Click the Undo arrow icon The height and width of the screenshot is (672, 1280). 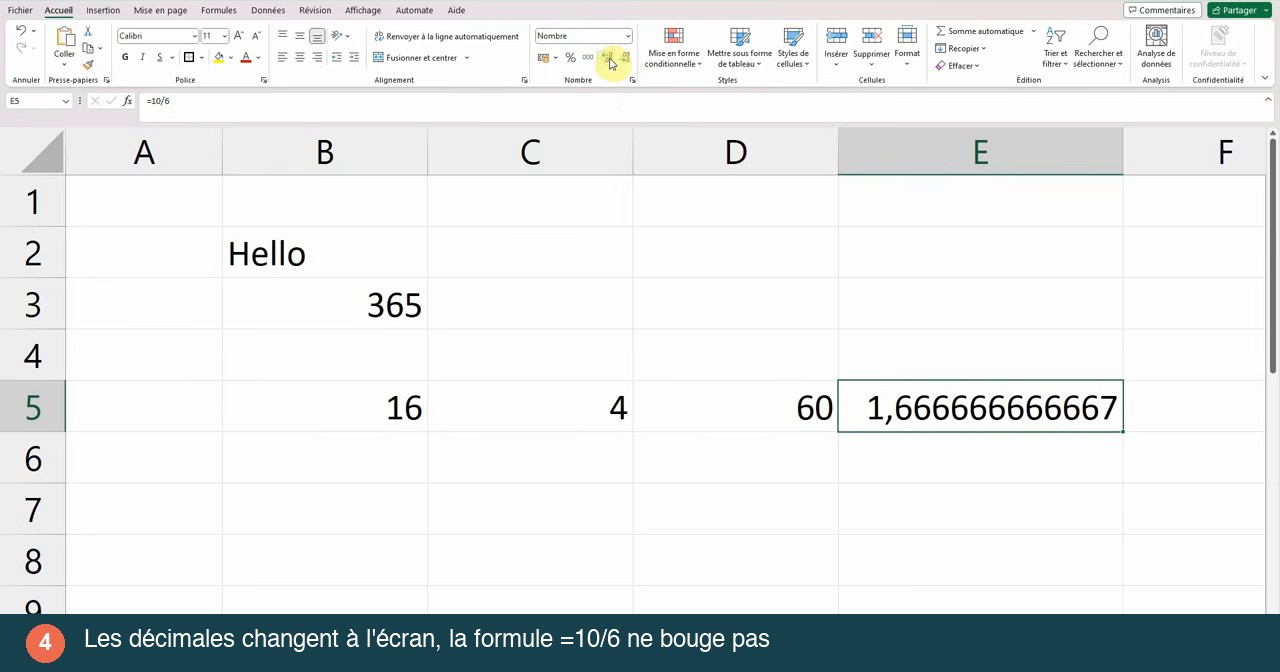[x=20, y=31]
